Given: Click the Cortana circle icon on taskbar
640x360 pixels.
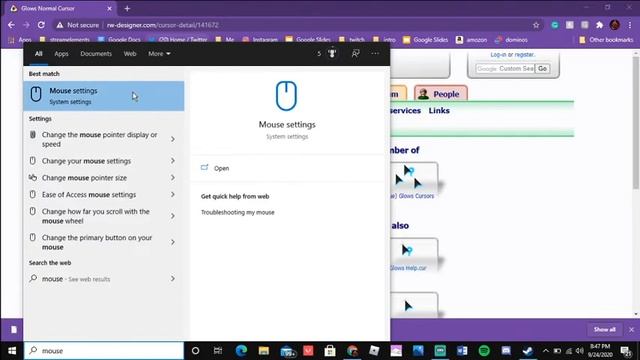Looking at the screenshot, I should point(196,351).
